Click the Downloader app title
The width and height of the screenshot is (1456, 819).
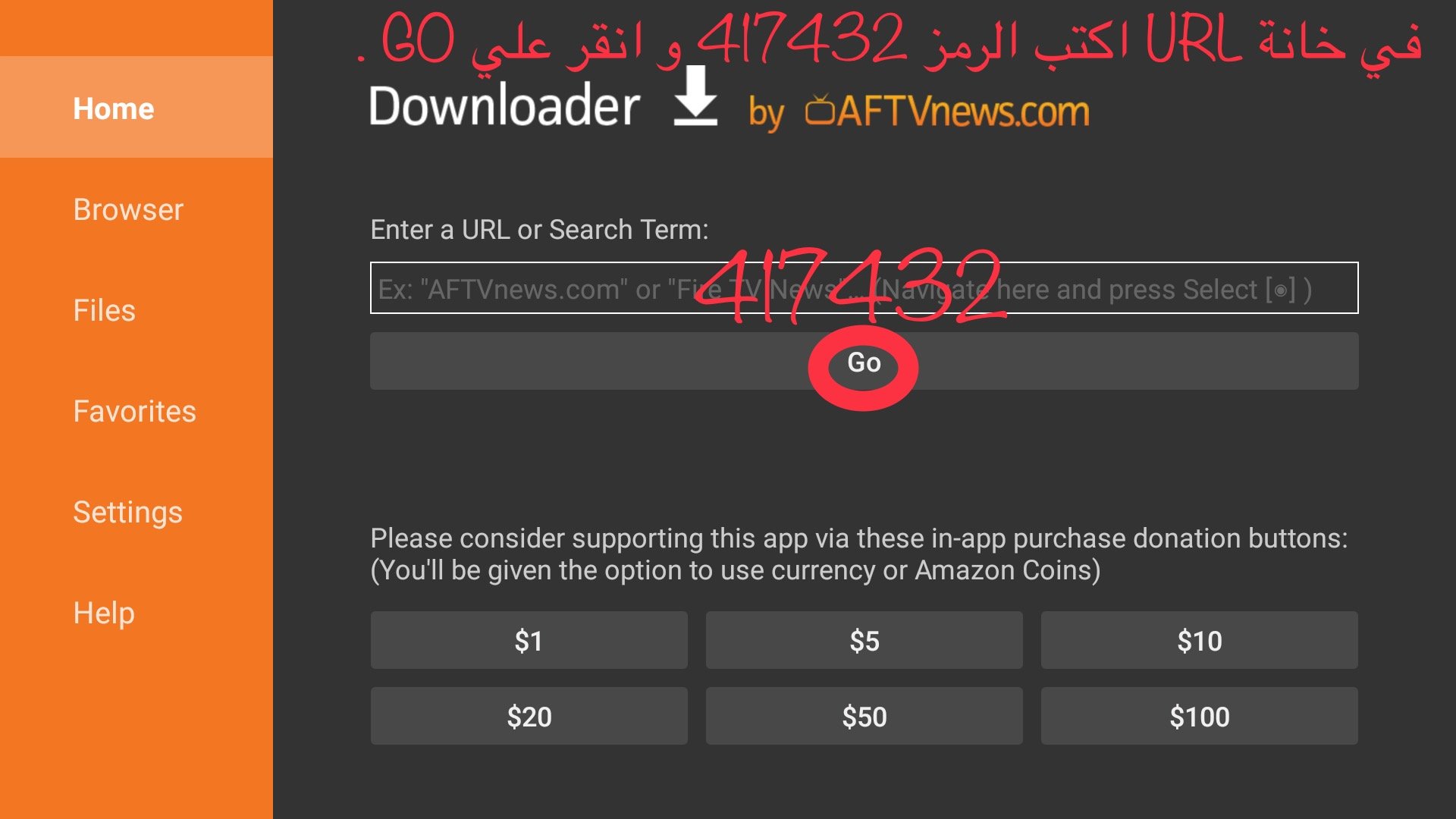coord(505,105)
